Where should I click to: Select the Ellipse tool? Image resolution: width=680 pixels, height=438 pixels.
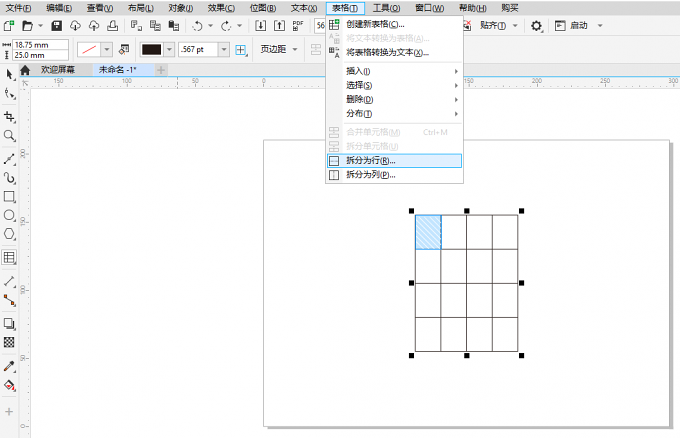[x=9, y=215]
